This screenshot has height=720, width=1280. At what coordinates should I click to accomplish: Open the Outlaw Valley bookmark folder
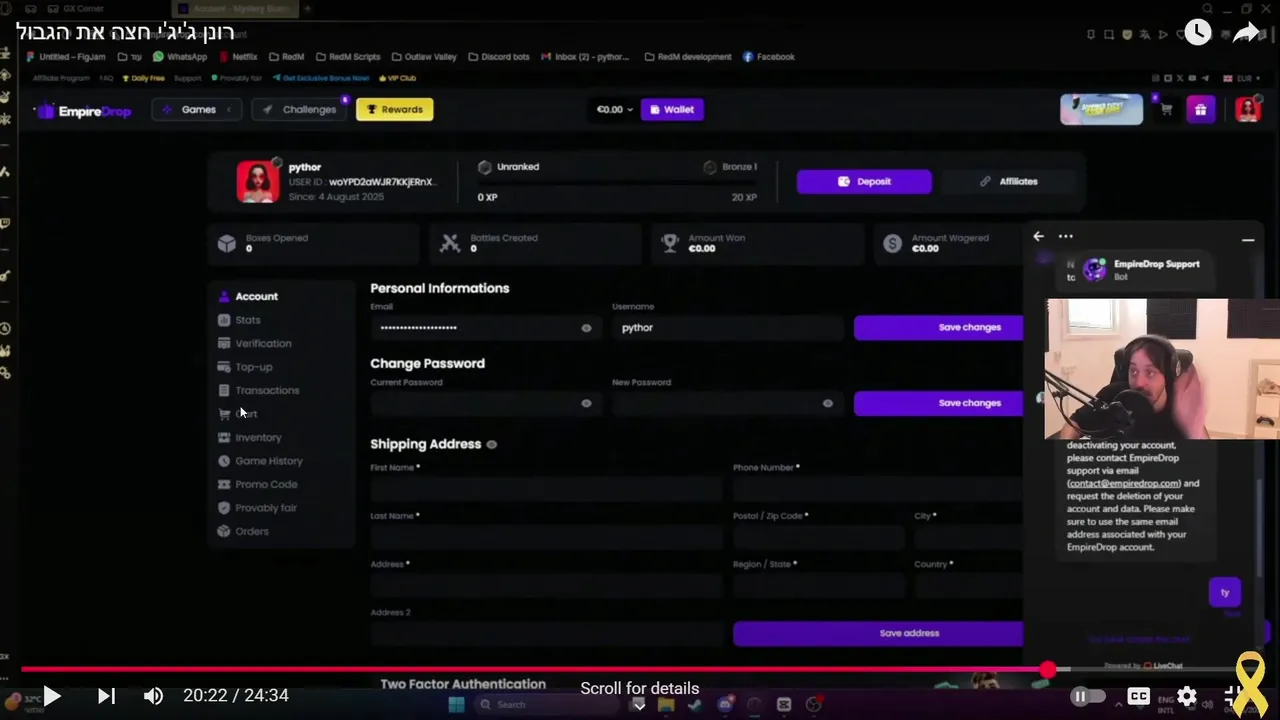[424, 57]
